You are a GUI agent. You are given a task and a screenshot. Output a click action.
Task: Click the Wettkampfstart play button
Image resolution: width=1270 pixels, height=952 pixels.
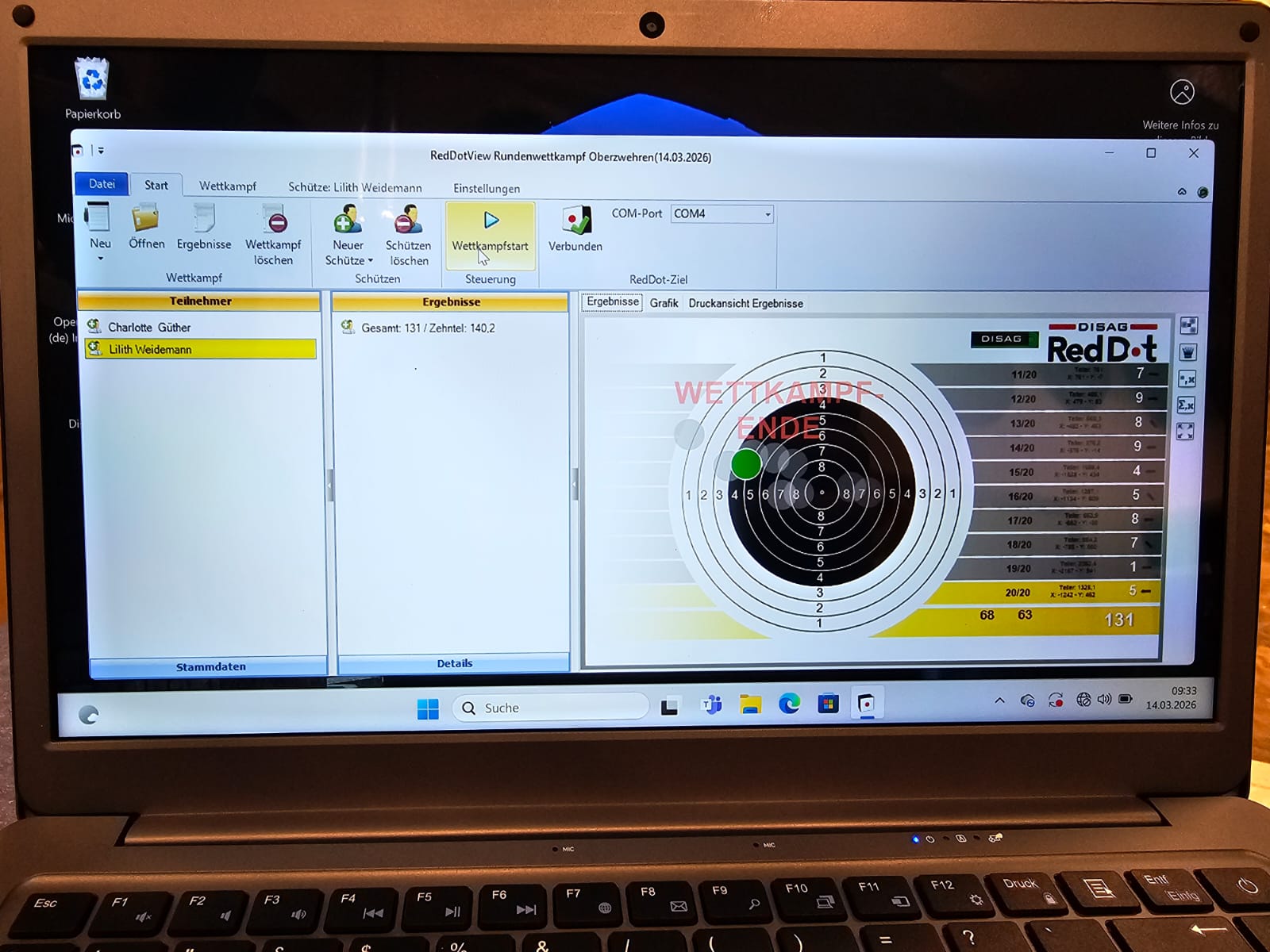click(x=491, y=221)
